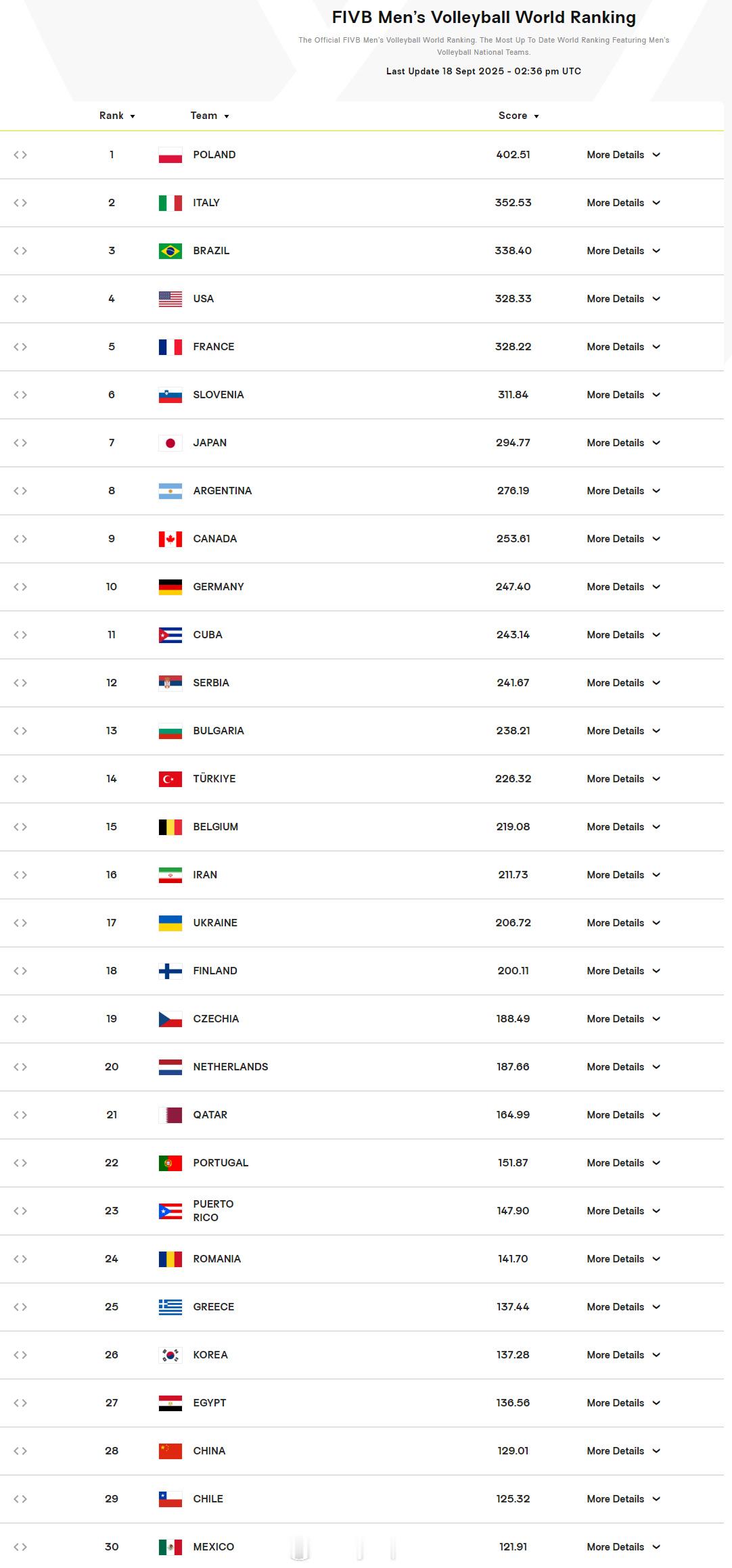Open the PUERTO RICO team name link
This screenshot has width=732, height=1568.
(213, 1211)
